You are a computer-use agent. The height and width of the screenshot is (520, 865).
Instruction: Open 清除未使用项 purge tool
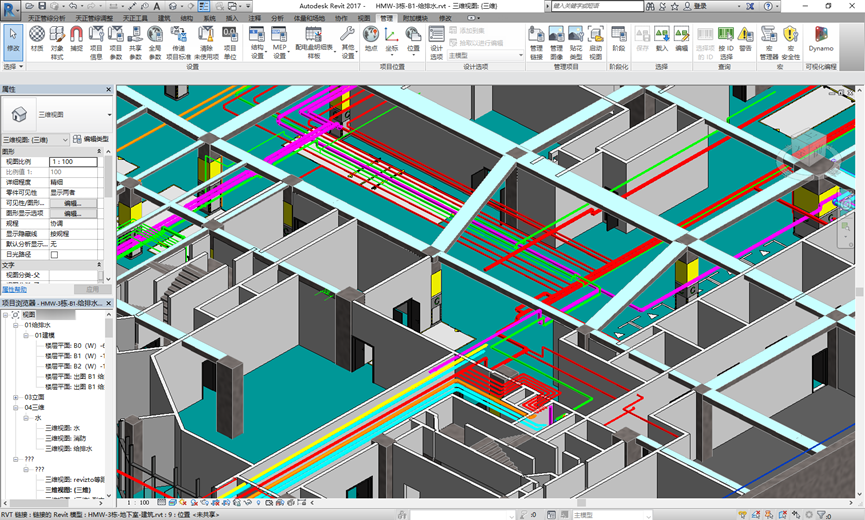click(x=206, y=42)
